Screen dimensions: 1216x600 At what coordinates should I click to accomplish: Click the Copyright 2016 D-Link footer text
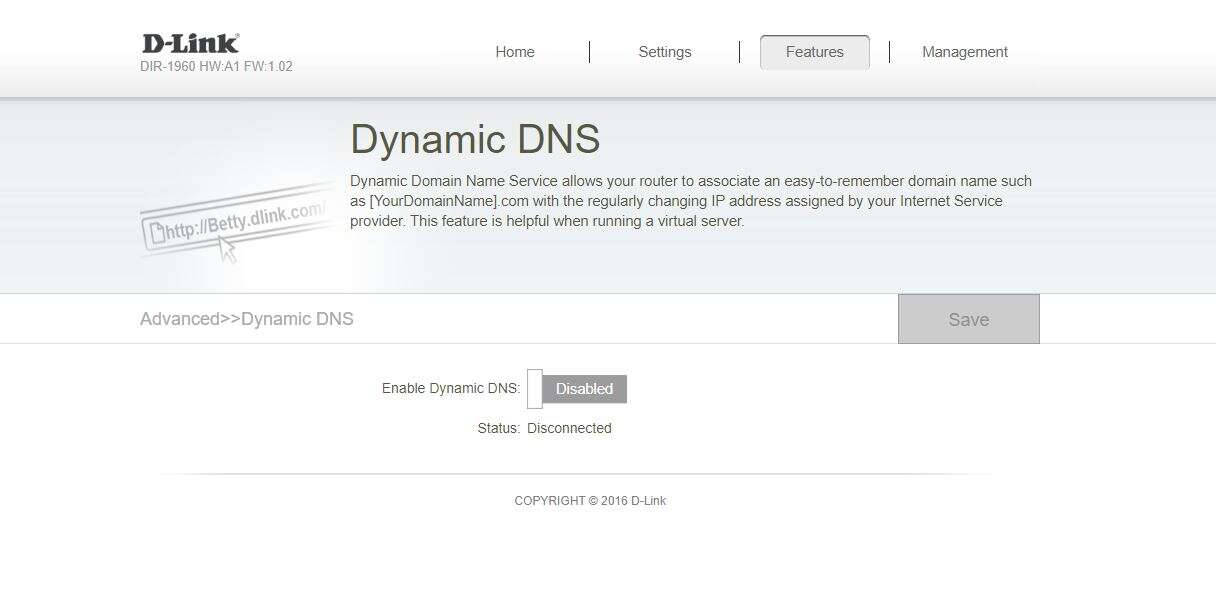[x=590, y=501]
